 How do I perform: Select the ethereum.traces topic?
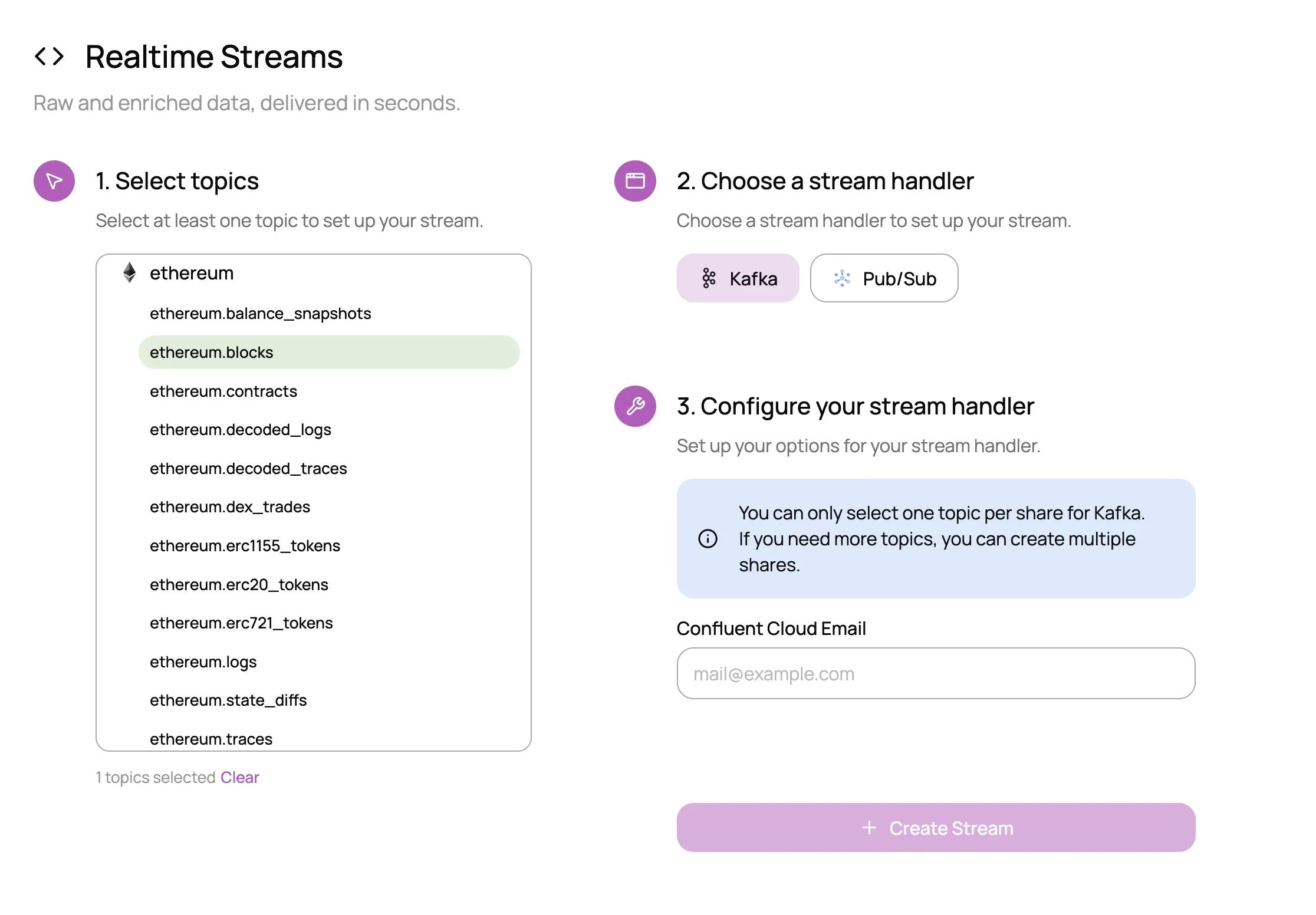[x=210, y=739]
